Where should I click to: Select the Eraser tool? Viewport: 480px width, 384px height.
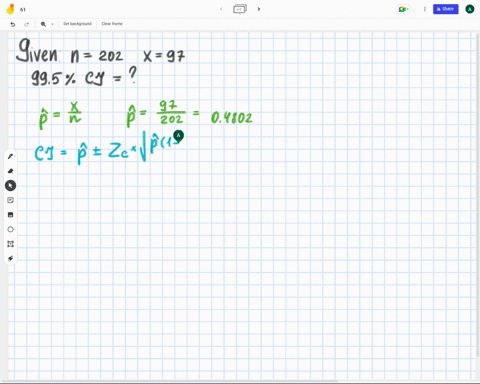pos(10,171)
